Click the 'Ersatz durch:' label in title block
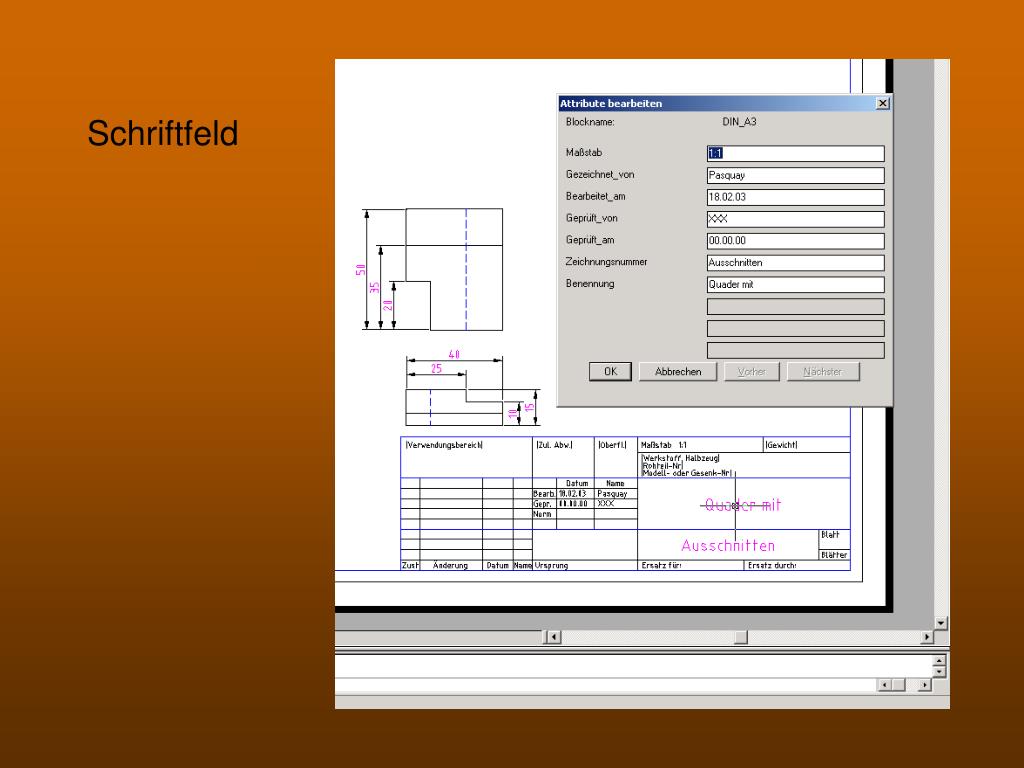This screenshot has height=768, width=1024. 772,566
